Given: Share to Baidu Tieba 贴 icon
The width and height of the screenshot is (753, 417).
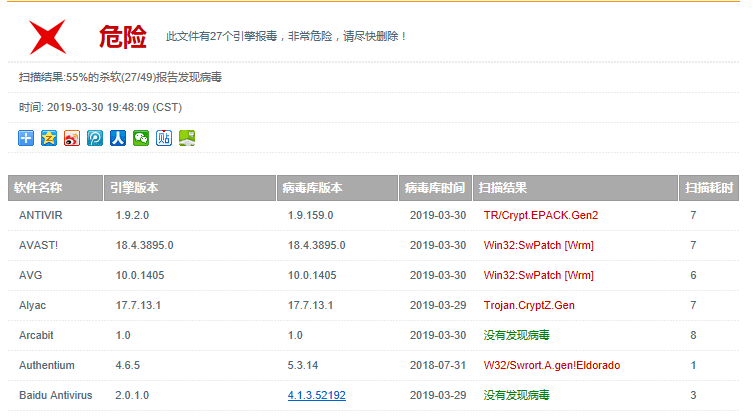Looking at the screenshot, I should [x=164, y=138].
